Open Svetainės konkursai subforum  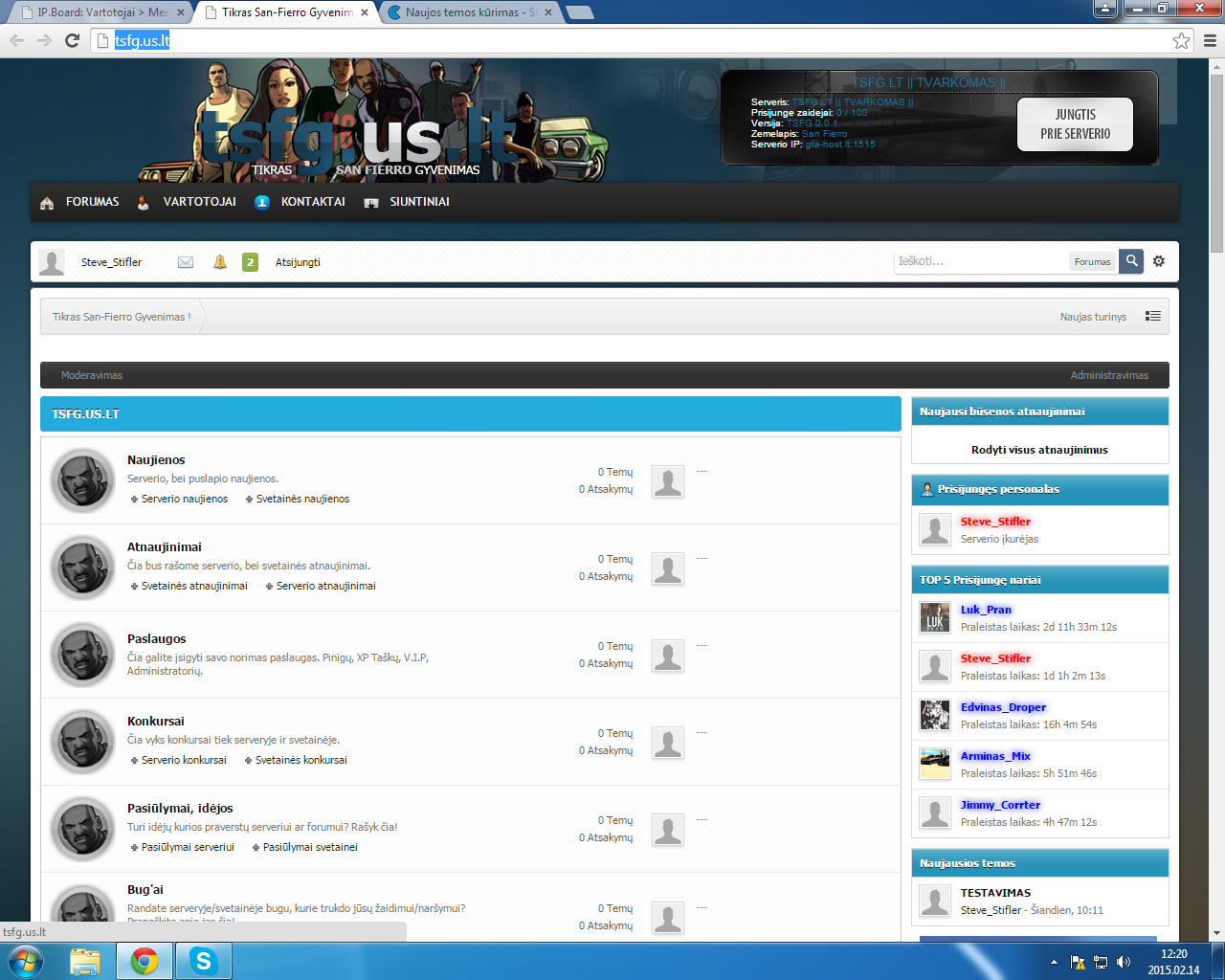(301, 760)
